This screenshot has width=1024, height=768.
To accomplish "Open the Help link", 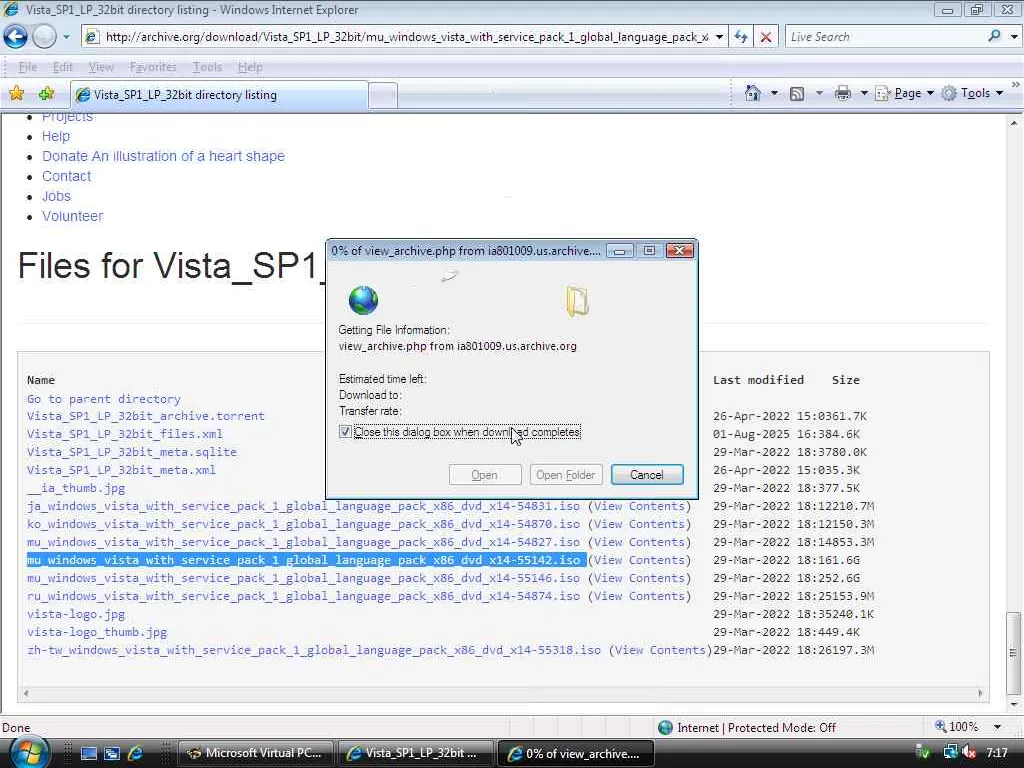I will point(56,136).
